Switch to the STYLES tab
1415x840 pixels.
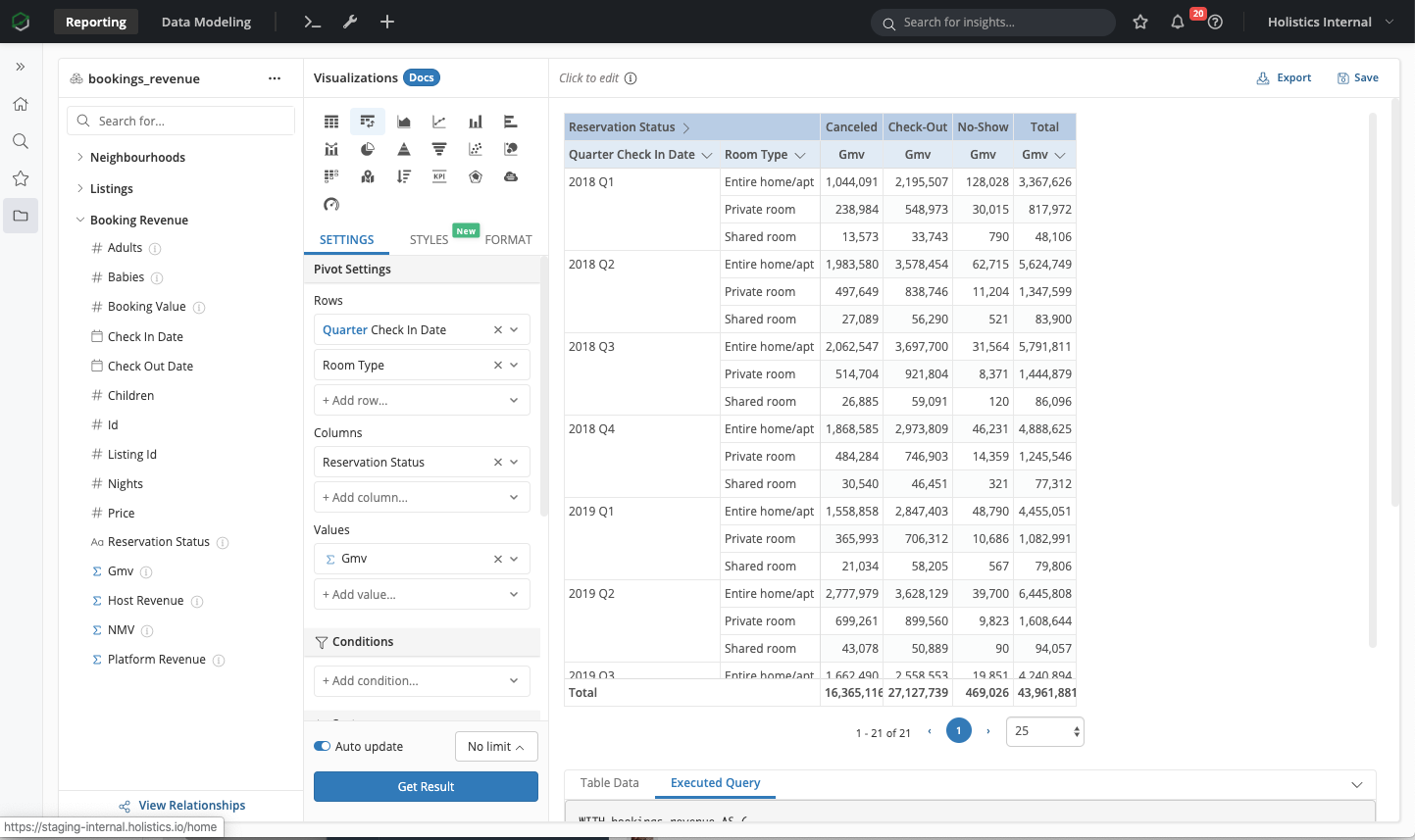[428, 239]
